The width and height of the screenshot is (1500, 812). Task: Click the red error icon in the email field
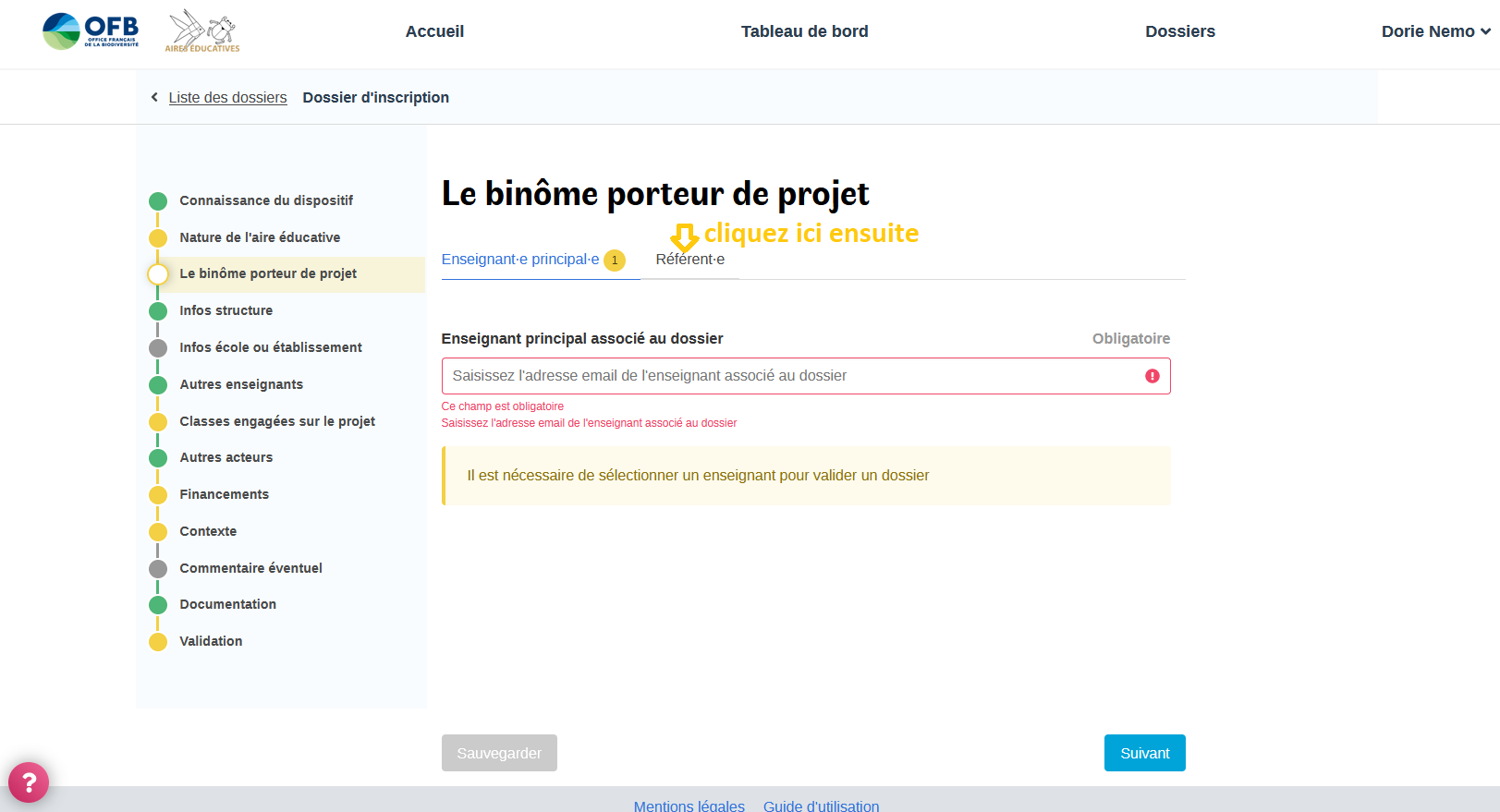(1152, 376)
